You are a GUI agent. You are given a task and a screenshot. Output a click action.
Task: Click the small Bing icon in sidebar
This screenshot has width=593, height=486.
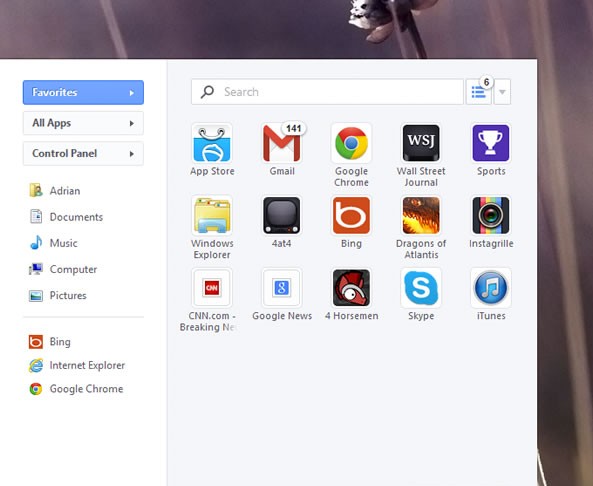click(x=36, y=342)
